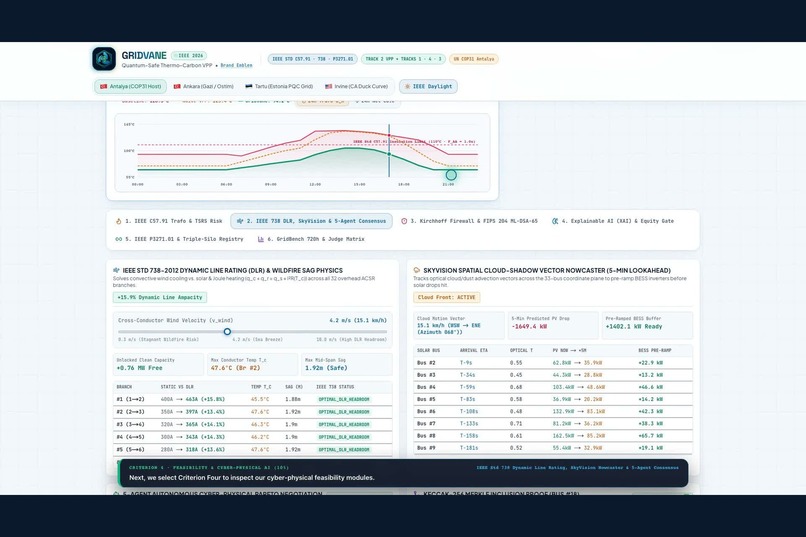Click the Cloud Front: ACTIVE badge

tap(447, 297)
